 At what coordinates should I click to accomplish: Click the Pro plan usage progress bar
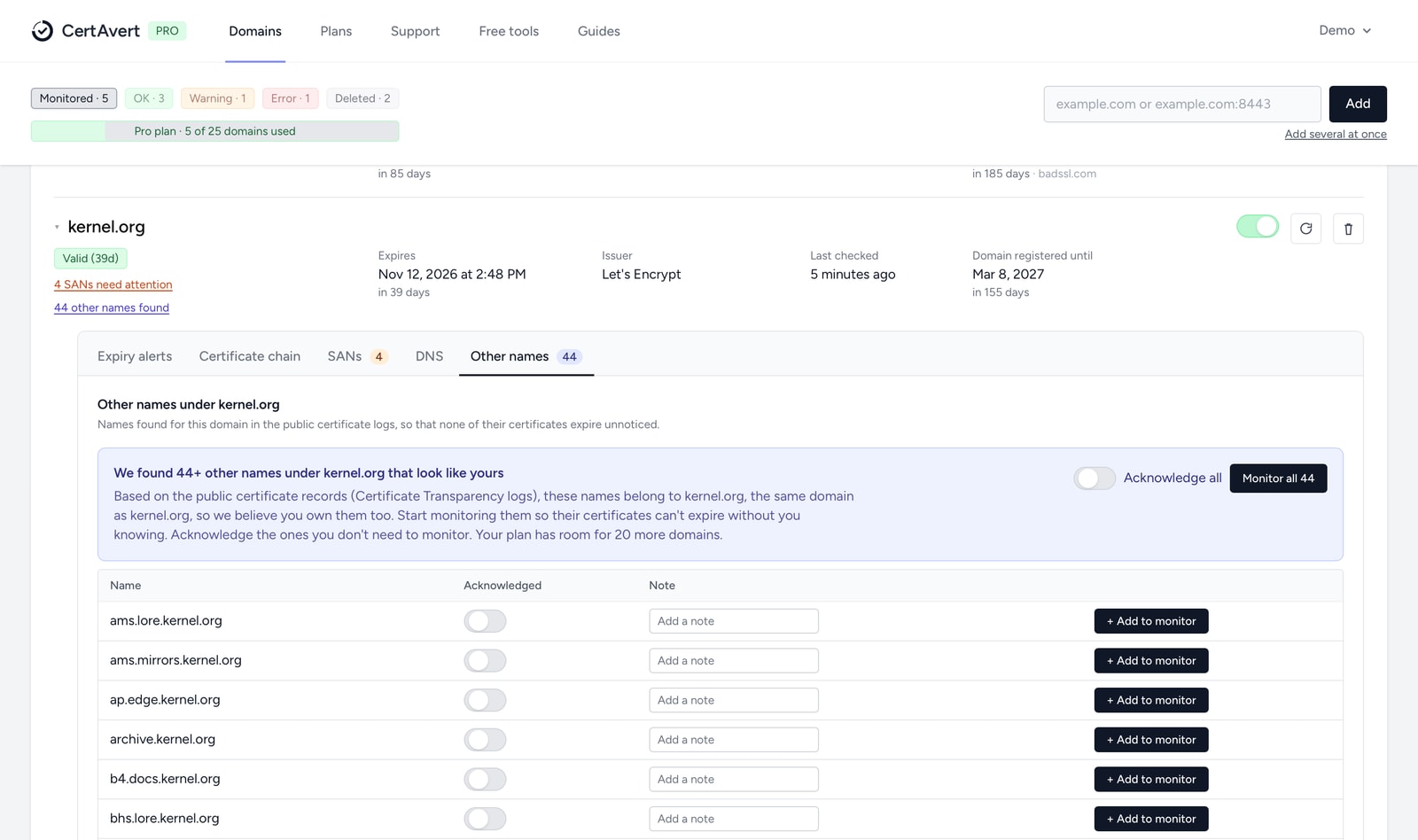click(214, 131)
